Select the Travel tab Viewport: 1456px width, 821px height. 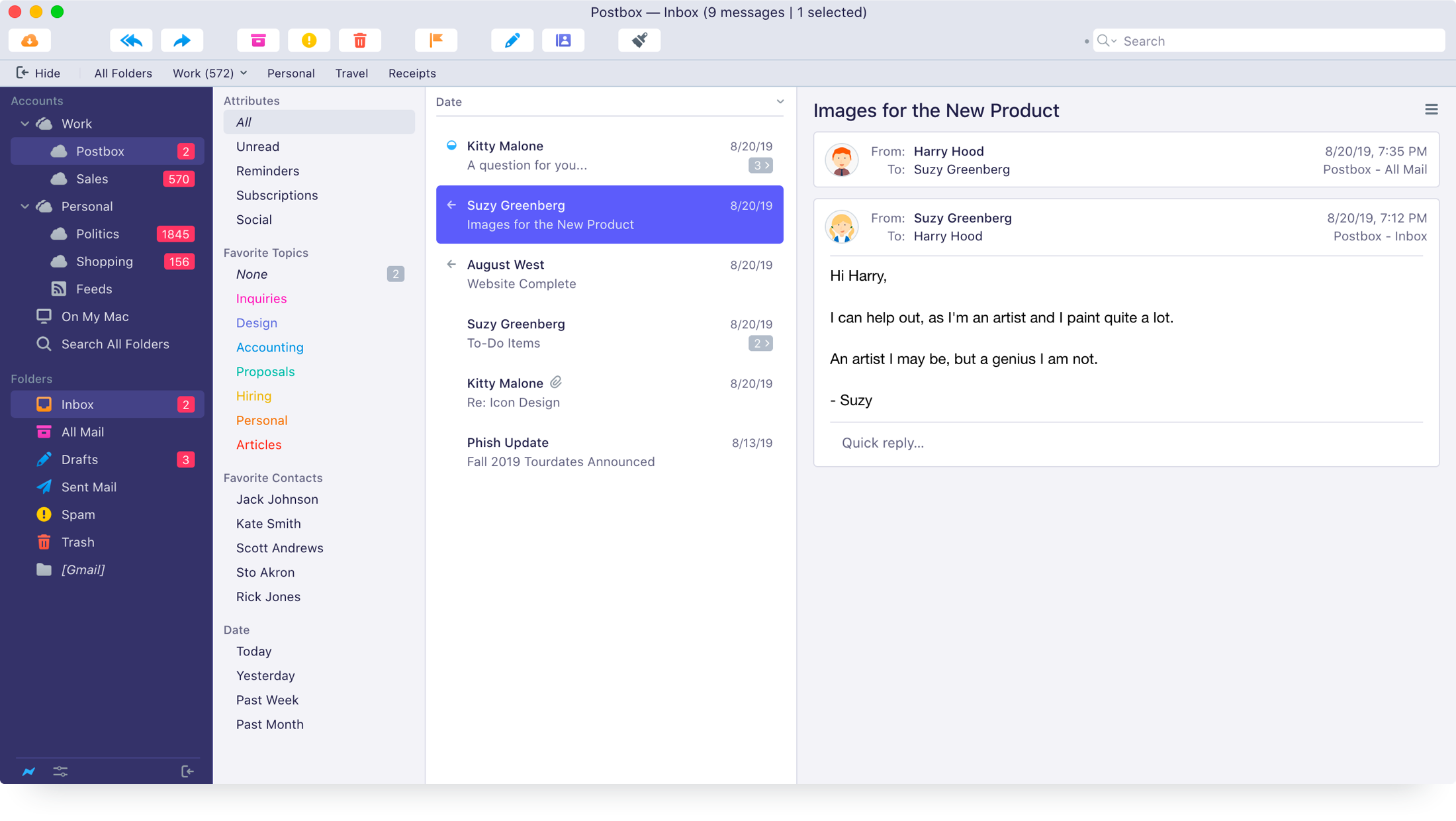351,73
